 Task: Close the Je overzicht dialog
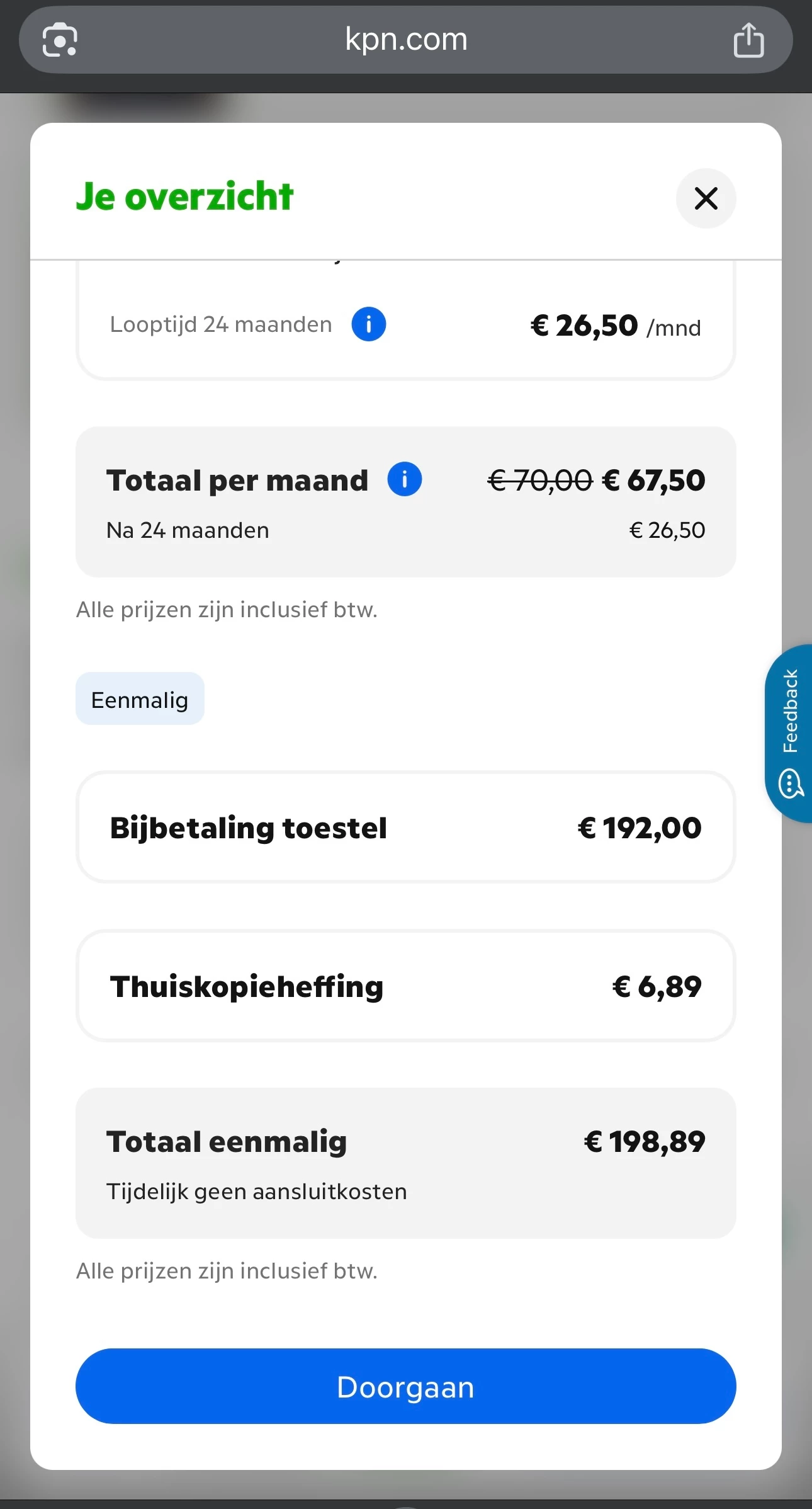(706, 198)
